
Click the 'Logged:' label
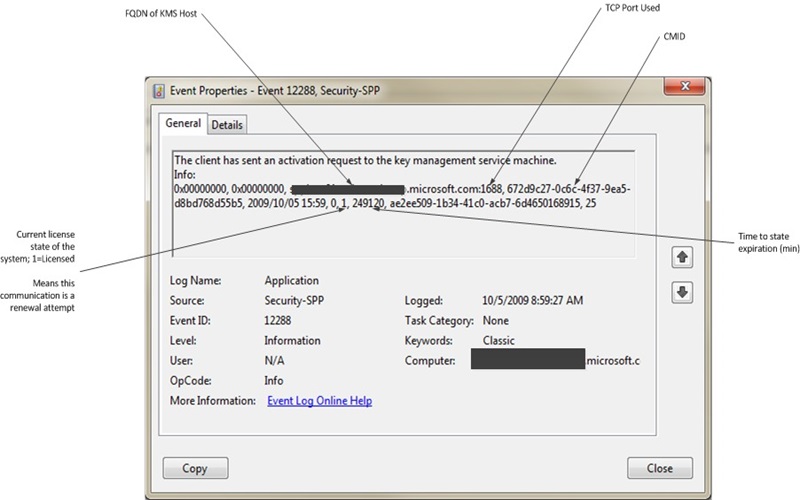pyautogui.click(x=423, y=301)
